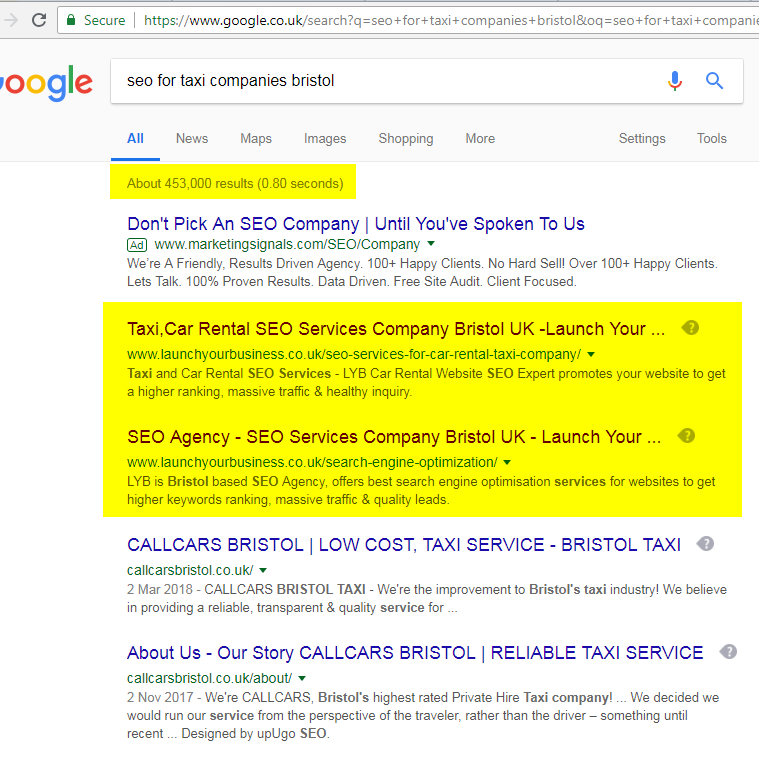Viewport: 759px width, 759px height.
Task: Click in the browser address bar URL
Action: [x=450, y=20]
